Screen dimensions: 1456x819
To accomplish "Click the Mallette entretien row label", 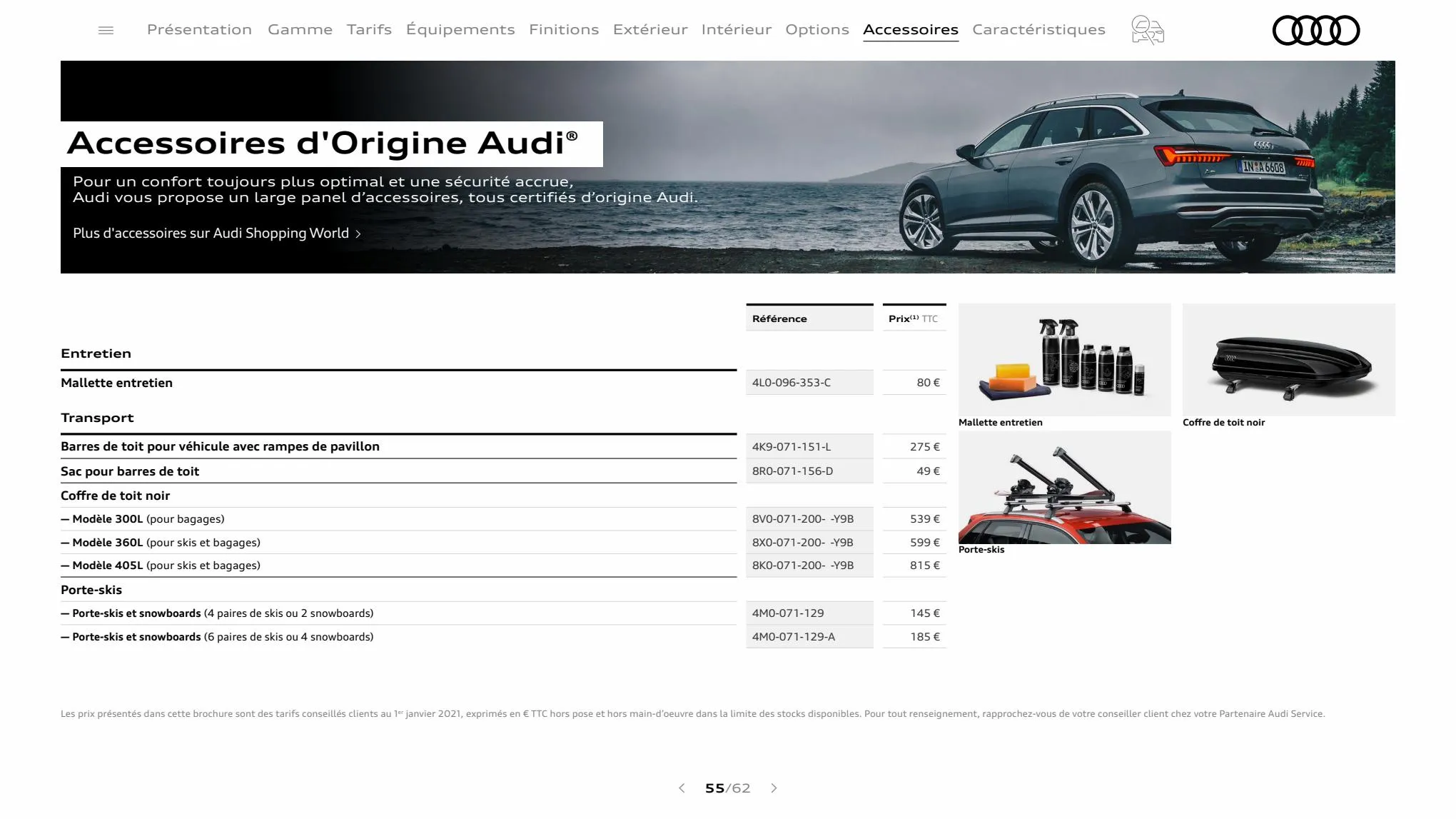I will pyautogui.click(x=116, y=383).
